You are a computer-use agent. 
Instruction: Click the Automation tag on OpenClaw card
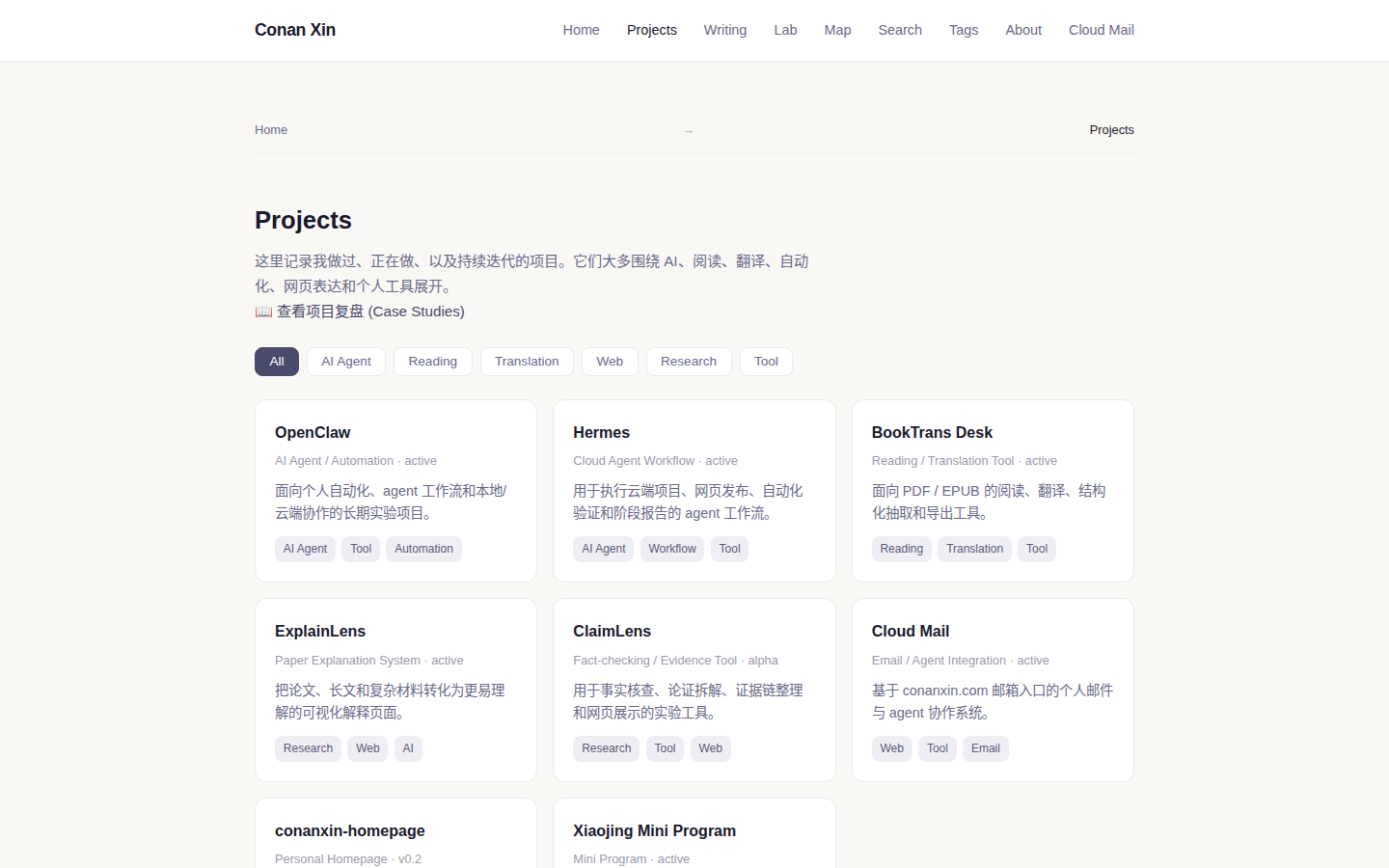pyautogui.click(x=423, y=549)
